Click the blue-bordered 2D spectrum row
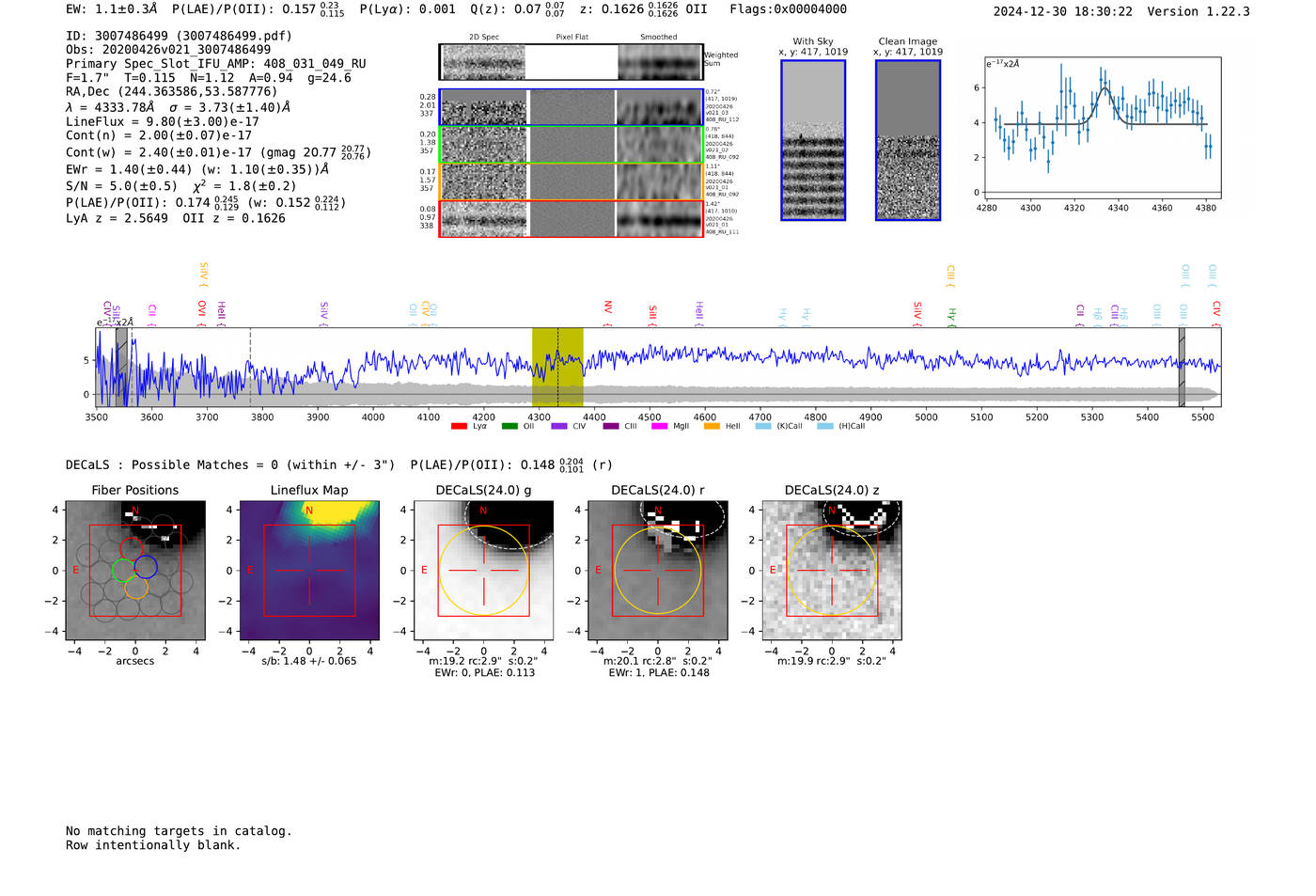The image size is (1316, 896). coord(571,107)
